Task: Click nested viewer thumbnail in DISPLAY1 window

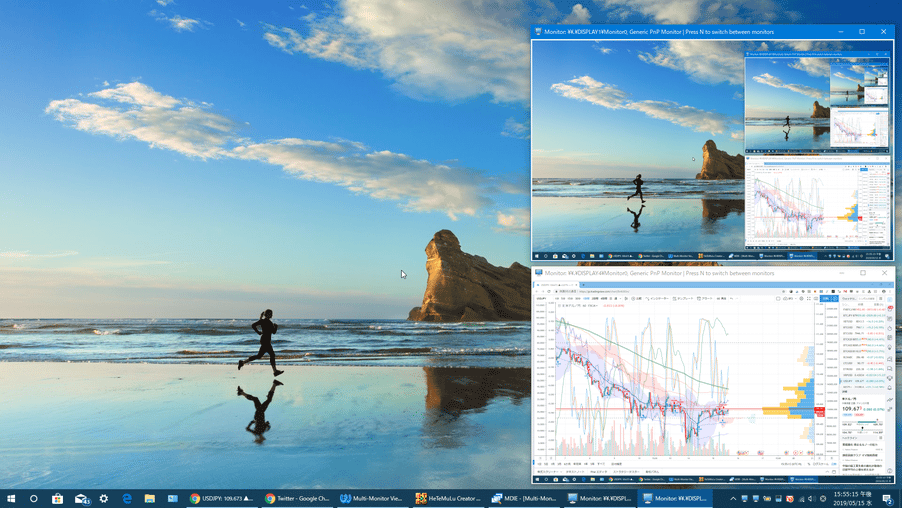Action: tap(817, 102)
